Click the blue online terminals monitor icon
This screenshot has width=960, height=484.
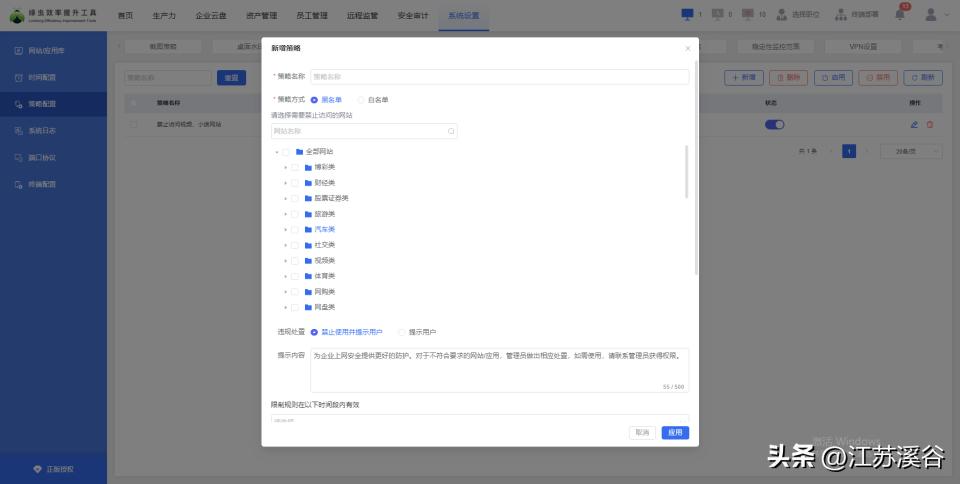688,14
